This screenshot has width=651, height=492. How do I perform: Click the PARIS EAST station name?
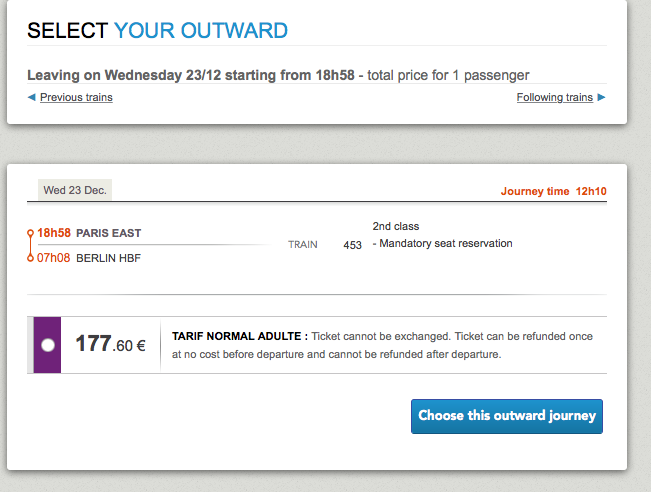(x=109, y=233)
